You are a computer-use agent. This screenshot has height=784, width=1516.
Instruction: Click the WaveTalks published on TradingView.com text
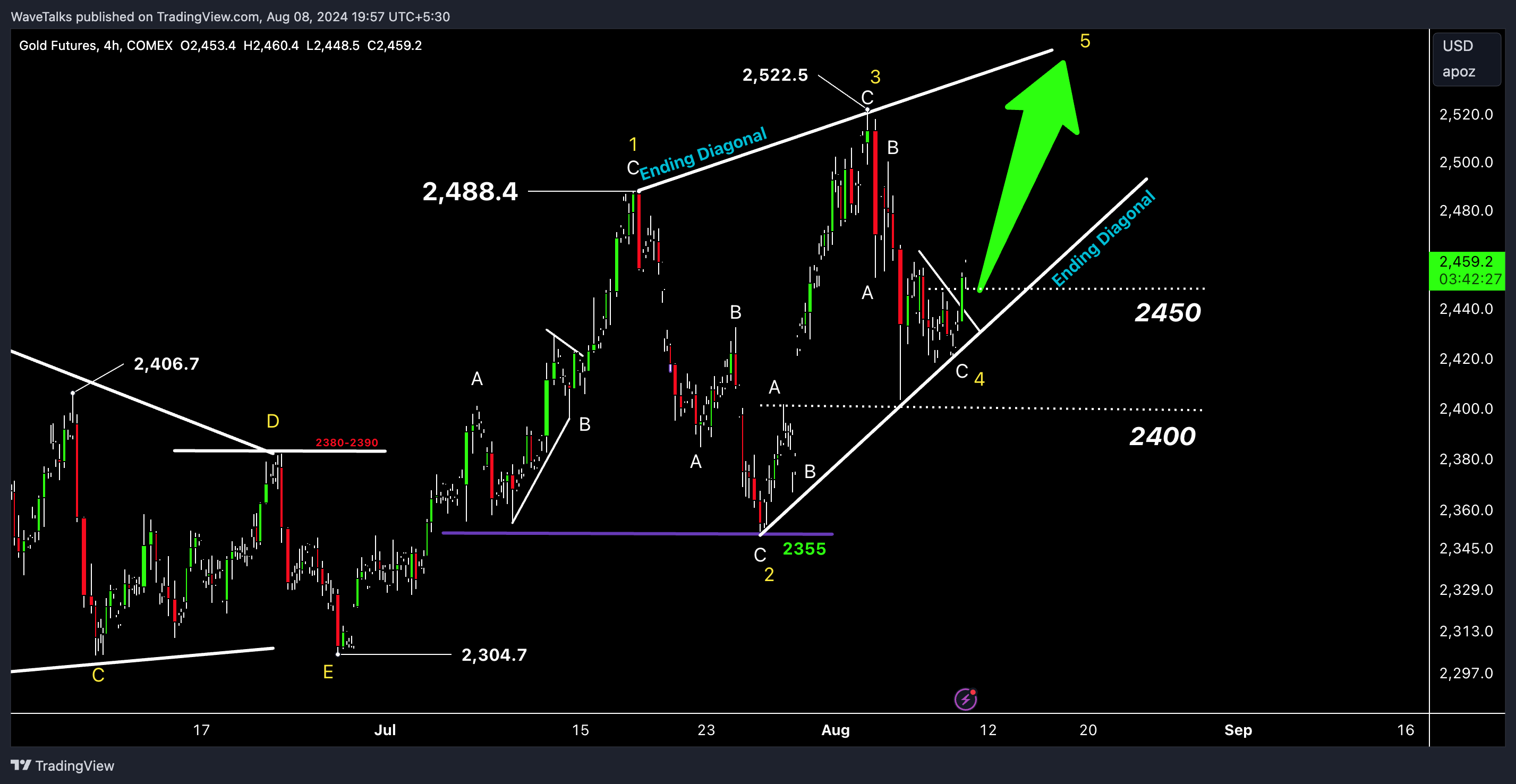pos(135,16)
